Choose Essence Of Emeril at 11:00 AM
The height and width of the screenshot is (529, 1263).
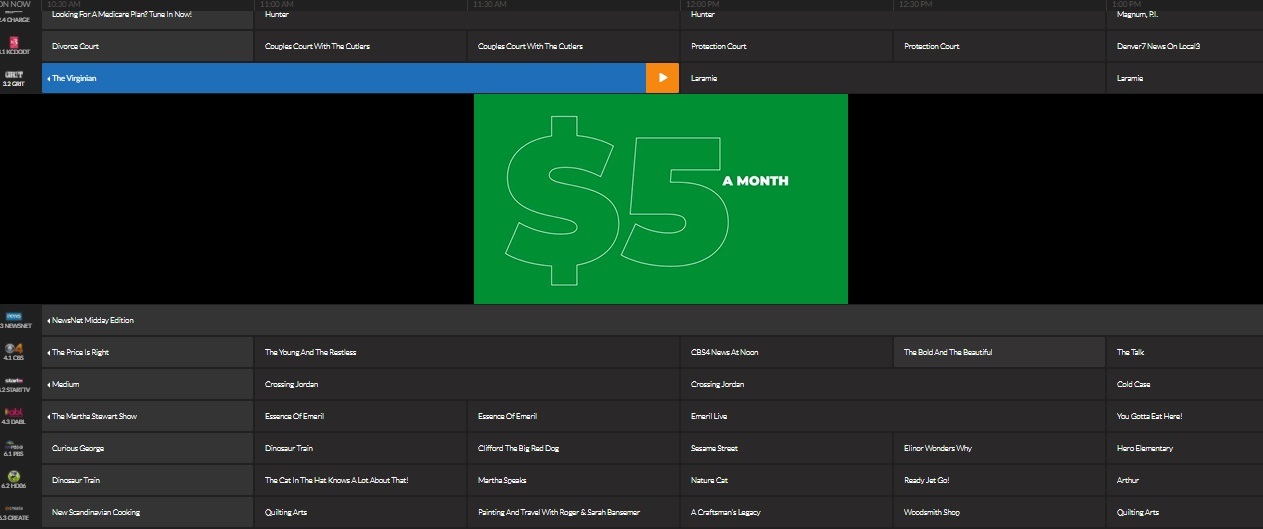pos(360,416)
